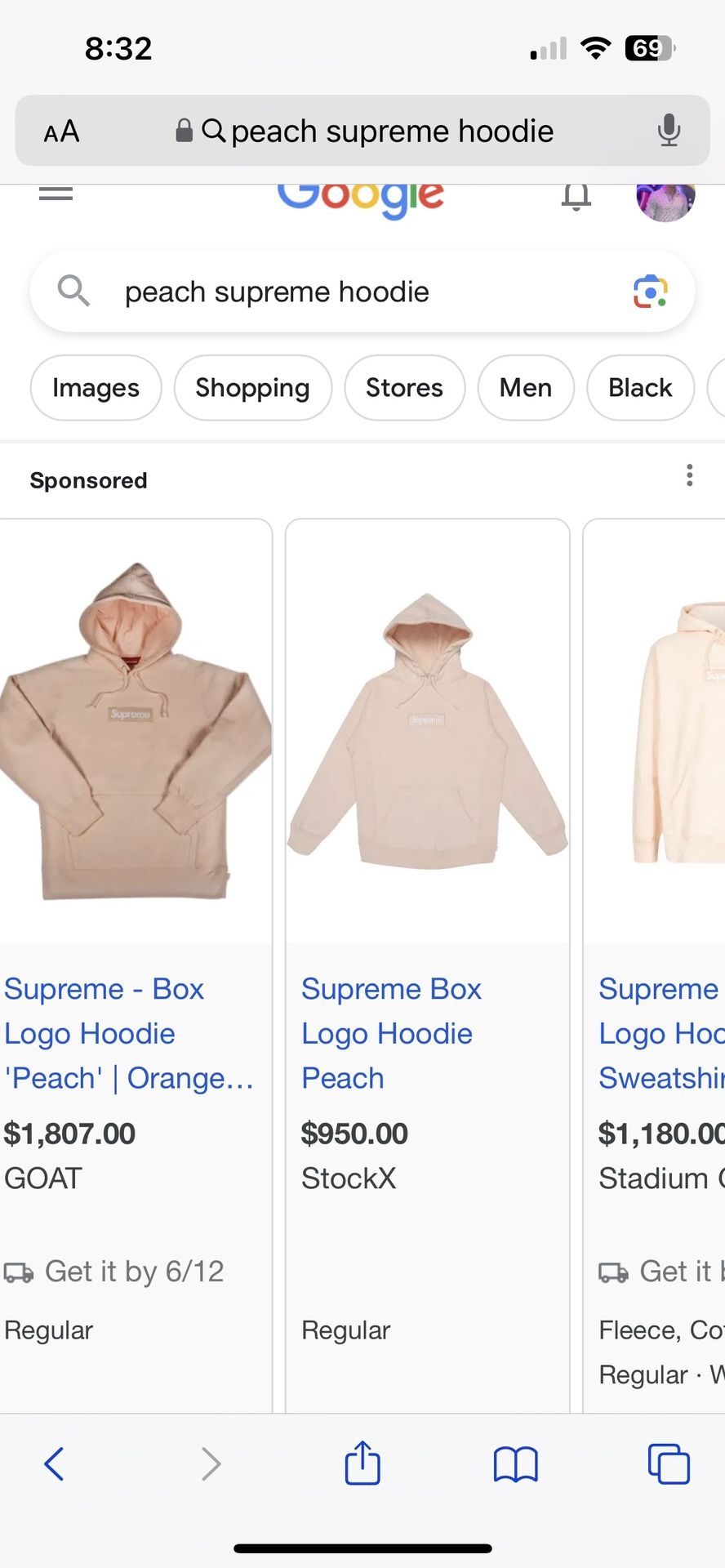
Task: Show all open Safari tabs
Action: click(669, 1463)
